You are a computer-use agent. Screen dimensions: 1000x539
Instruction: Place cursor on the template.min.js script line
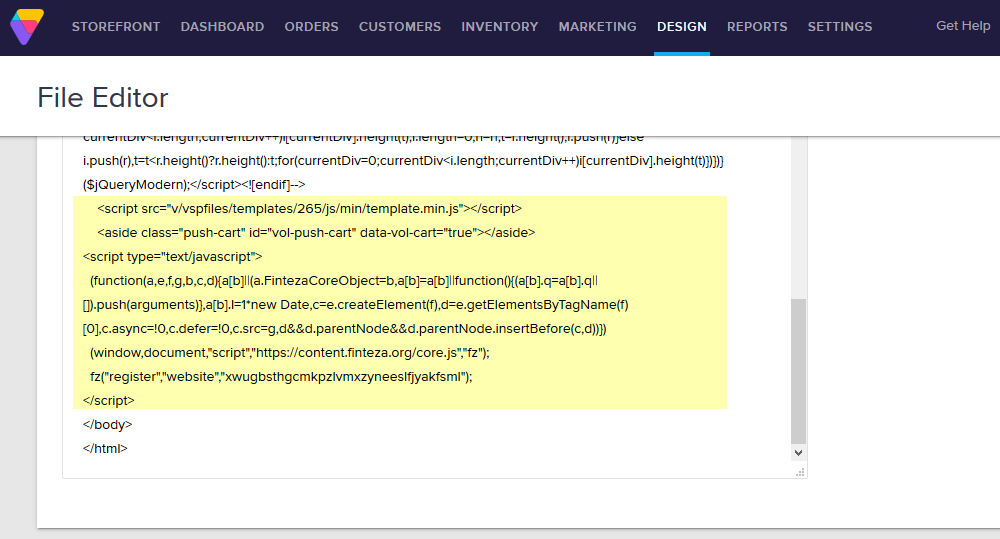tap(309, 208)
